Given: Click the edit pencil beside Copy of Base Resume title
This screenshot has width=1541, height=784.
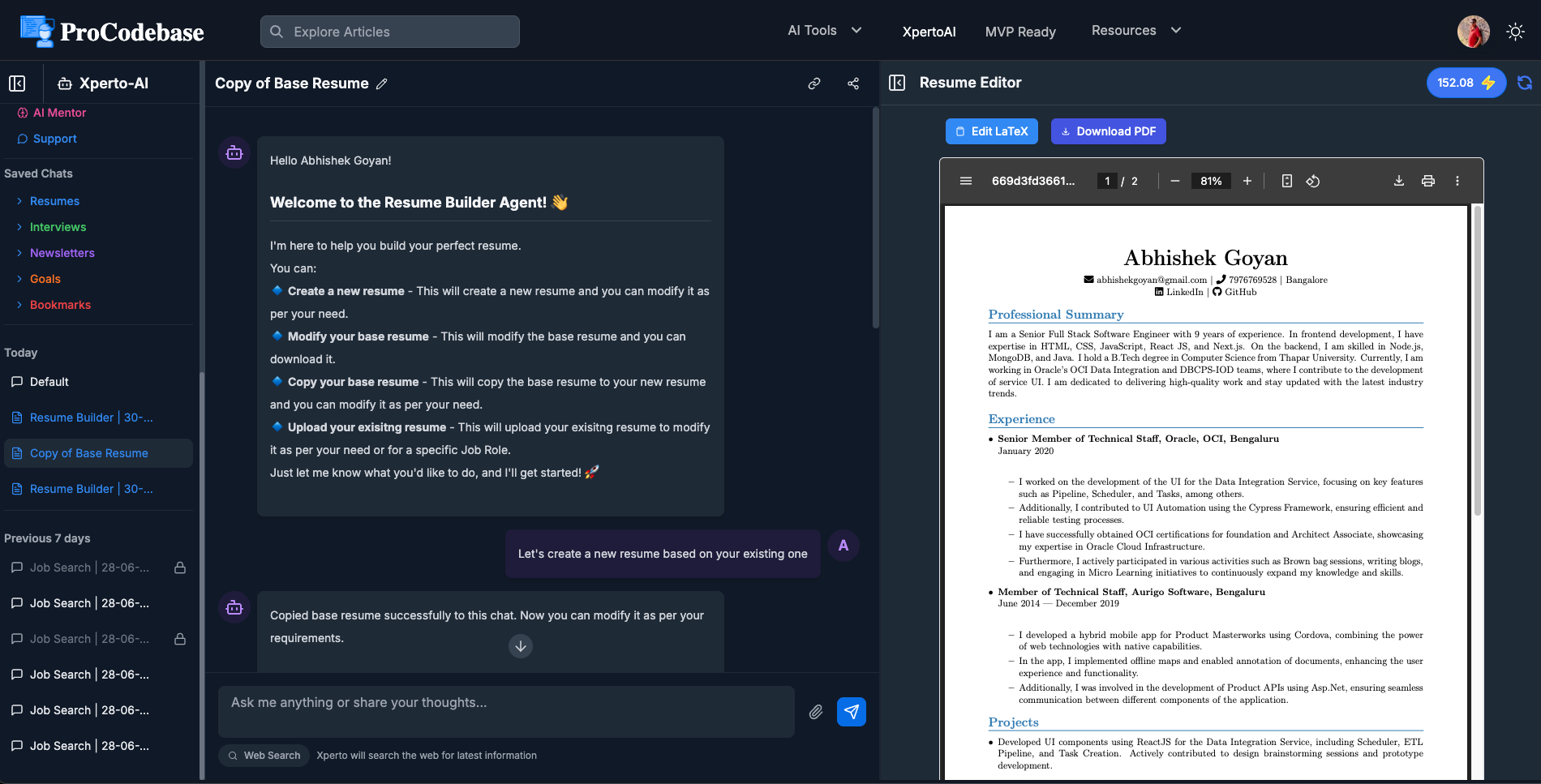Looking at the screenshot, I should pos(382,84).
